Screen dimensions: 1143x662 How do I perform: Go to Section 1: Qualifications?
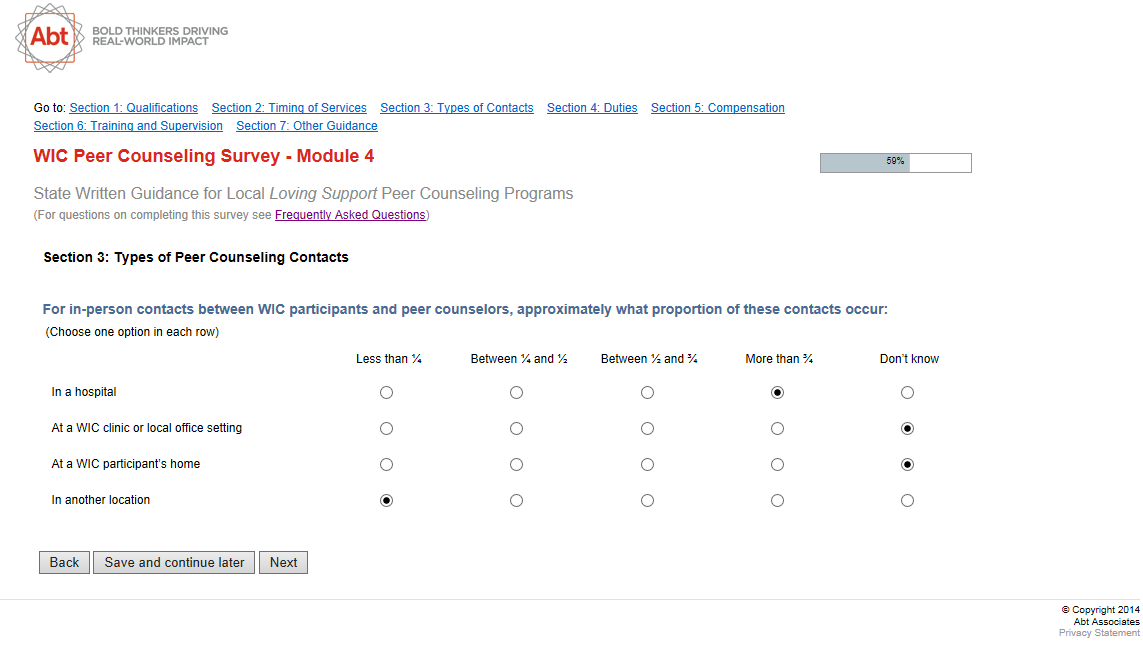[x=134, y=108]
